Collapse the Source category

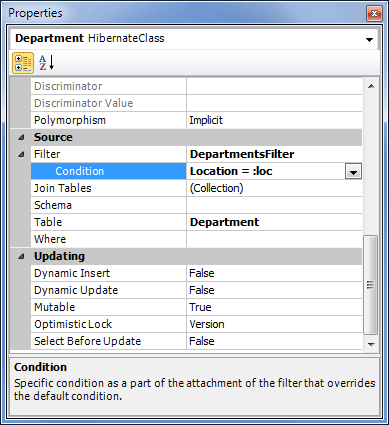tap(22, 137)
